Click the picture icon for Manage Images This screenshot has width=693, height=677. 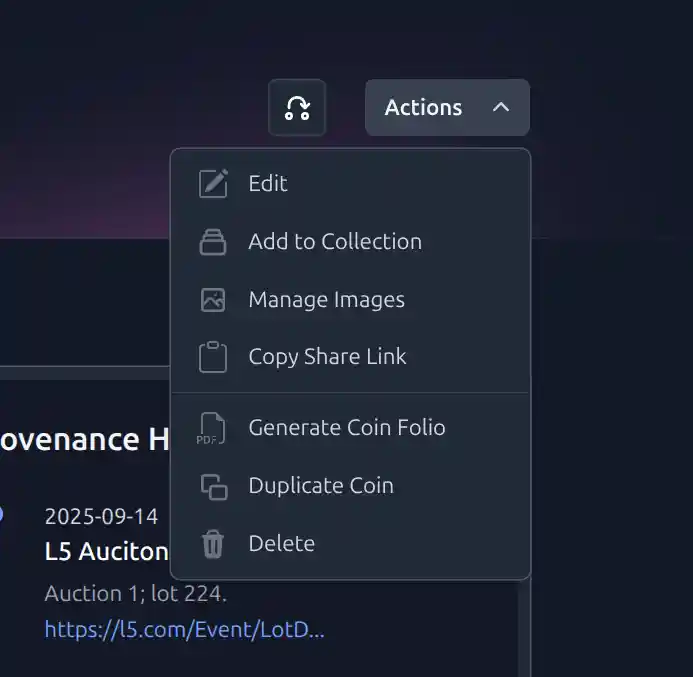tap(213, 300)
